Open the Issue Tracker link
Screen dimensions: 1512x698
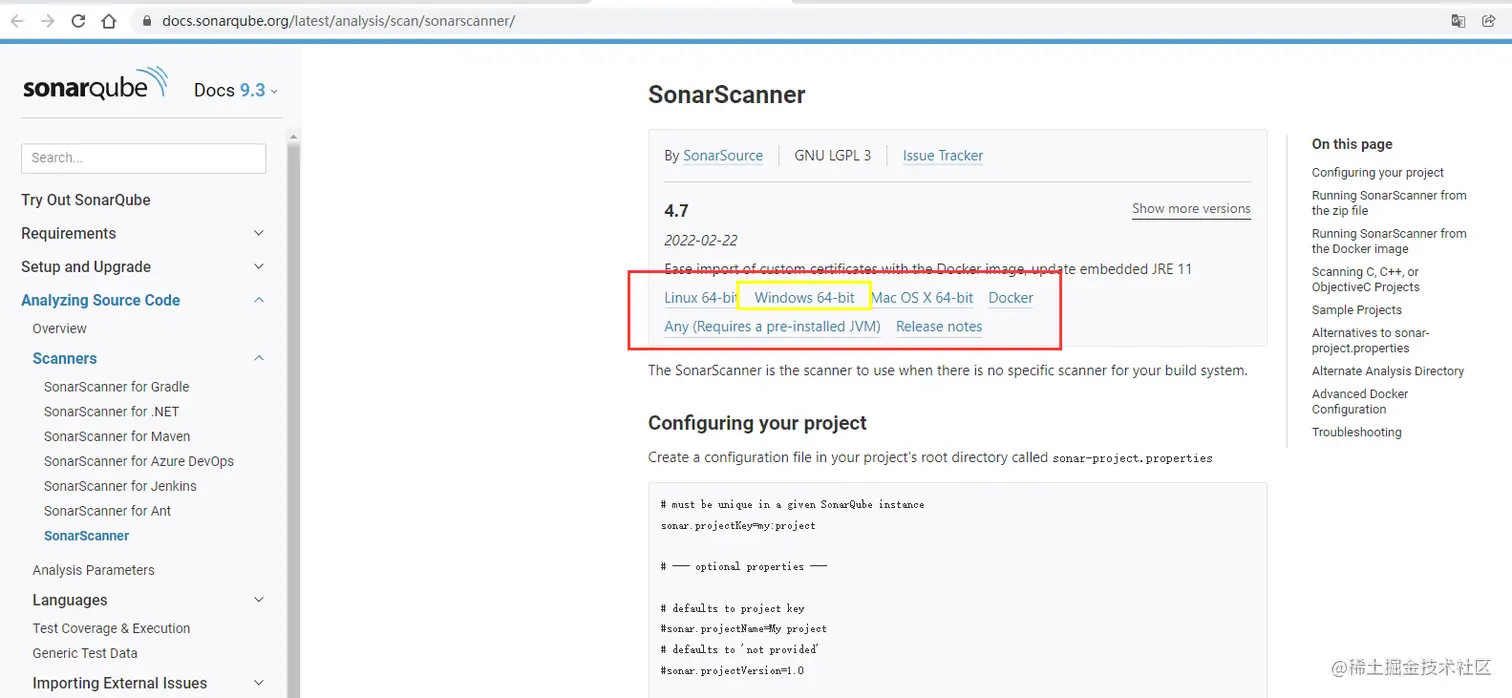click(943, 156)
